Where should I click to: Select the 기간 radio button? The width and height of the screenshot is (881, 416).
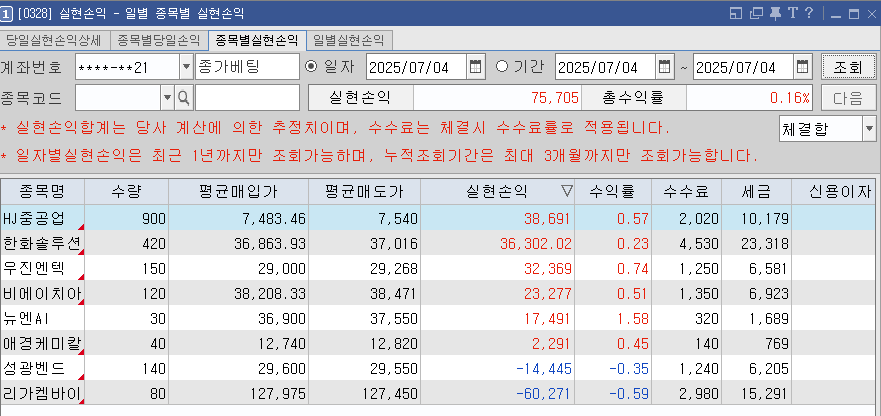tap(502, 67)
